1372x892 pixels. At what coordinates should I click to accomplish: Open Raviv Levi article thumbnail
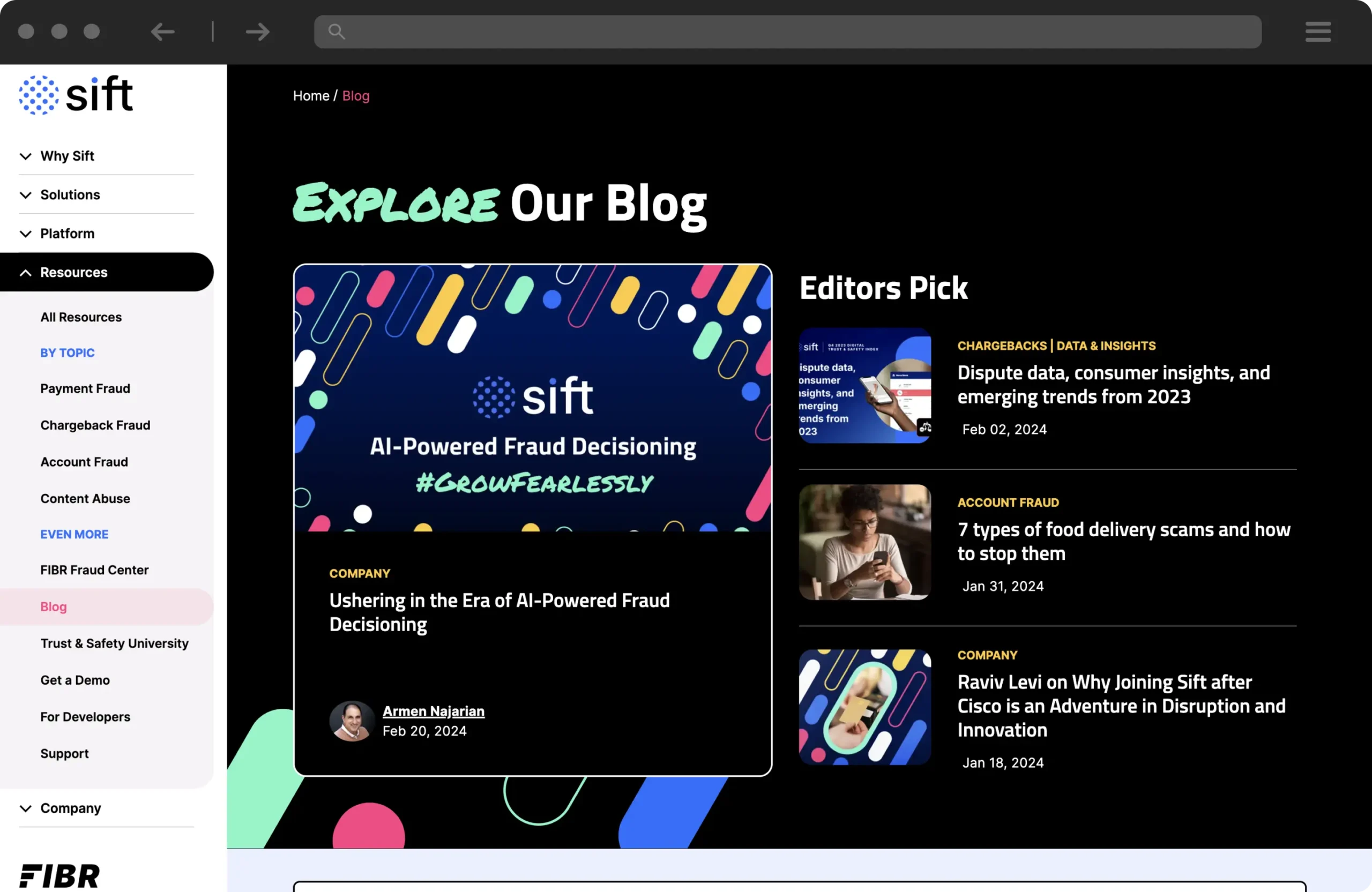(x=864, y=708)
